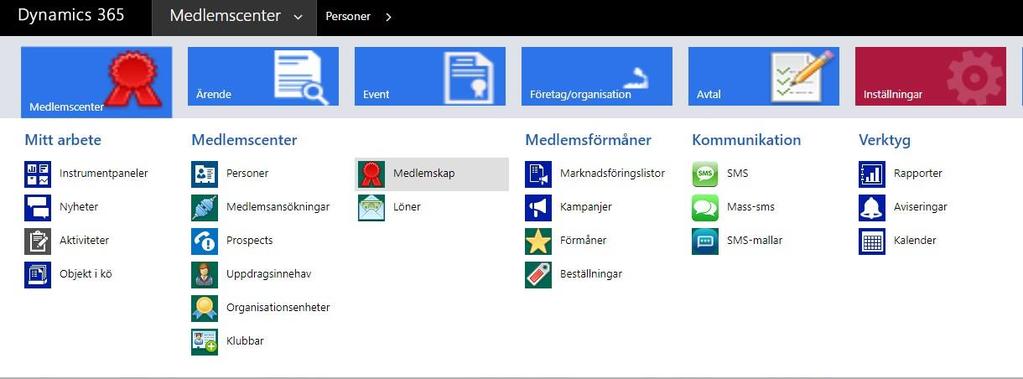Click the Uppdragsinnehav person icon
The image size is (1023, 379).
coord(204,275)
